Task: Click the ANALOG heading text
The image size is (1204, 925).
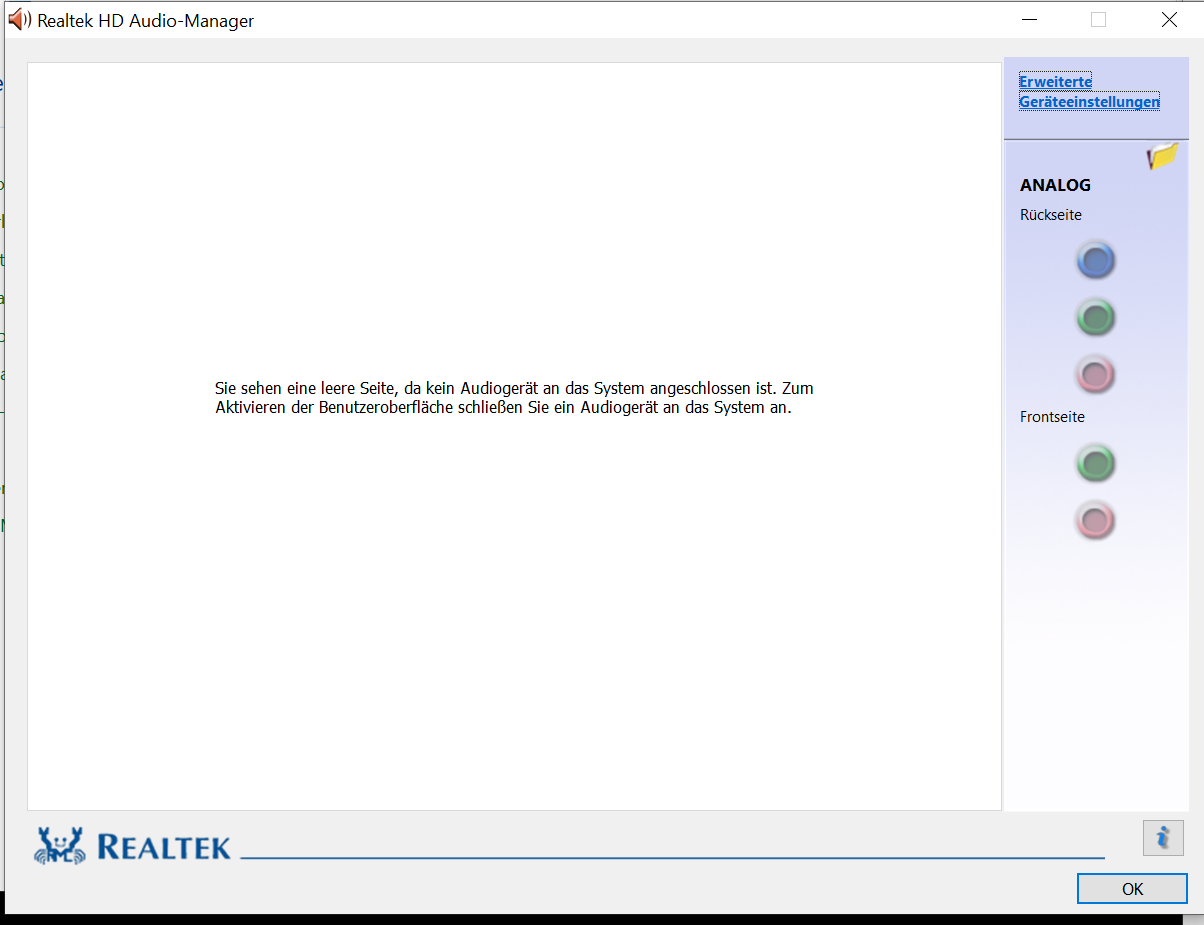Action: [x=1055, y=185]
